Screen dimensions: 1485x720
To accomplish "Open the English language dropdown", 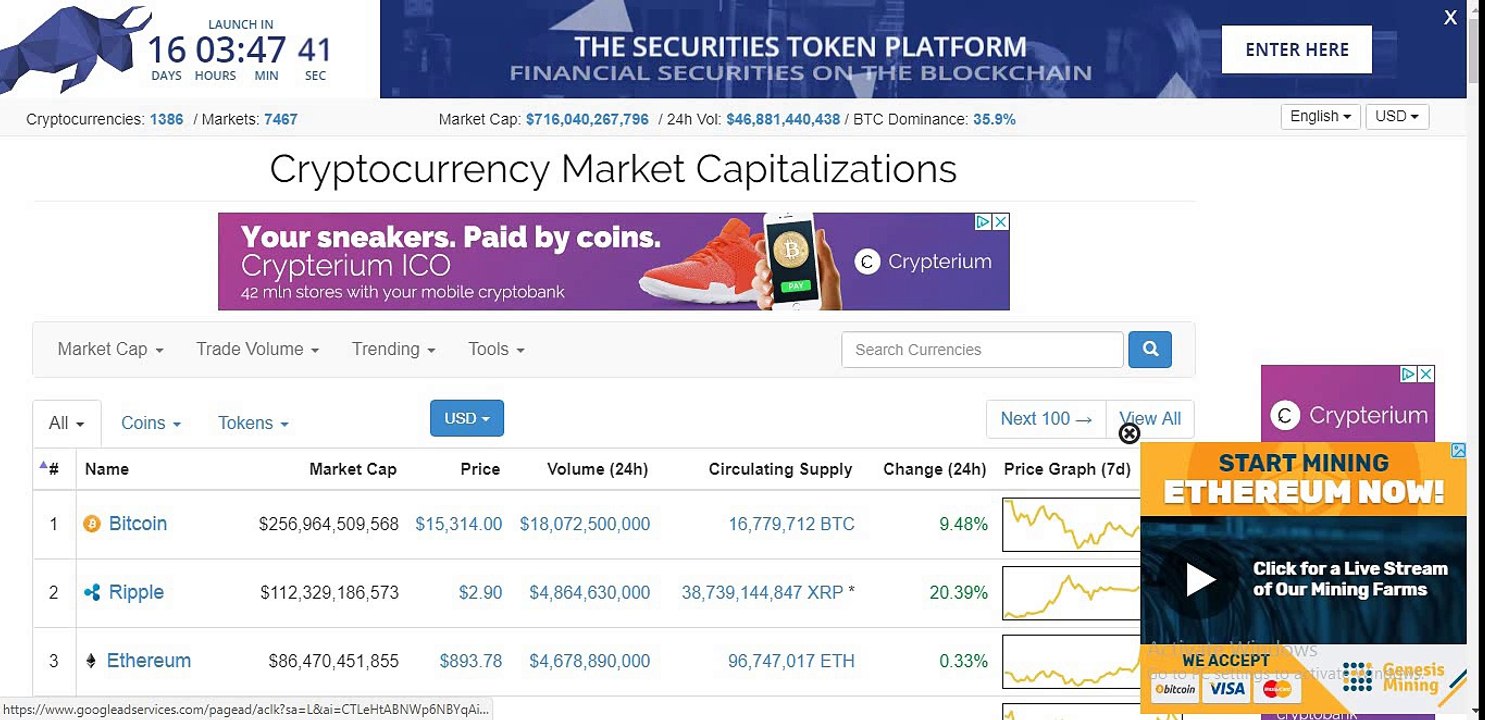I will pyautogui.click(x=1320, y=116).
